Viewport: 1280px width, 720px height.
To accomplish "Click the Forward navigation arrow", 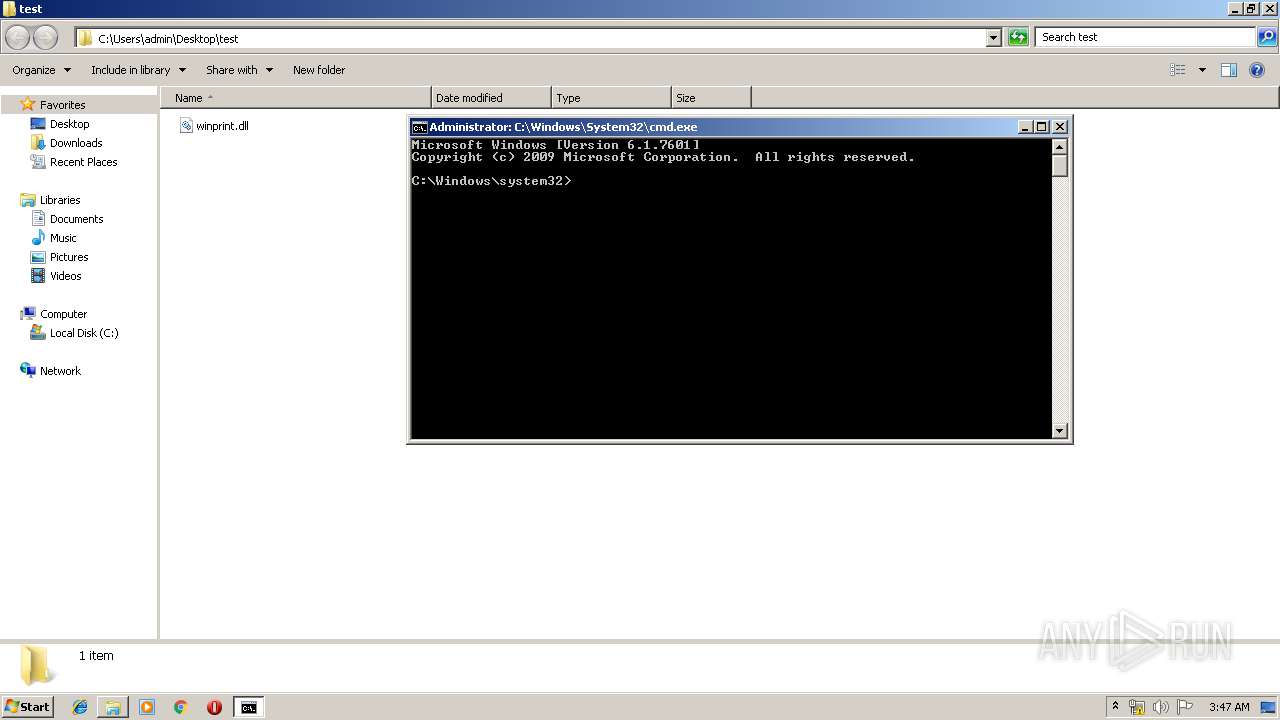I will click(x=46, y=37).
